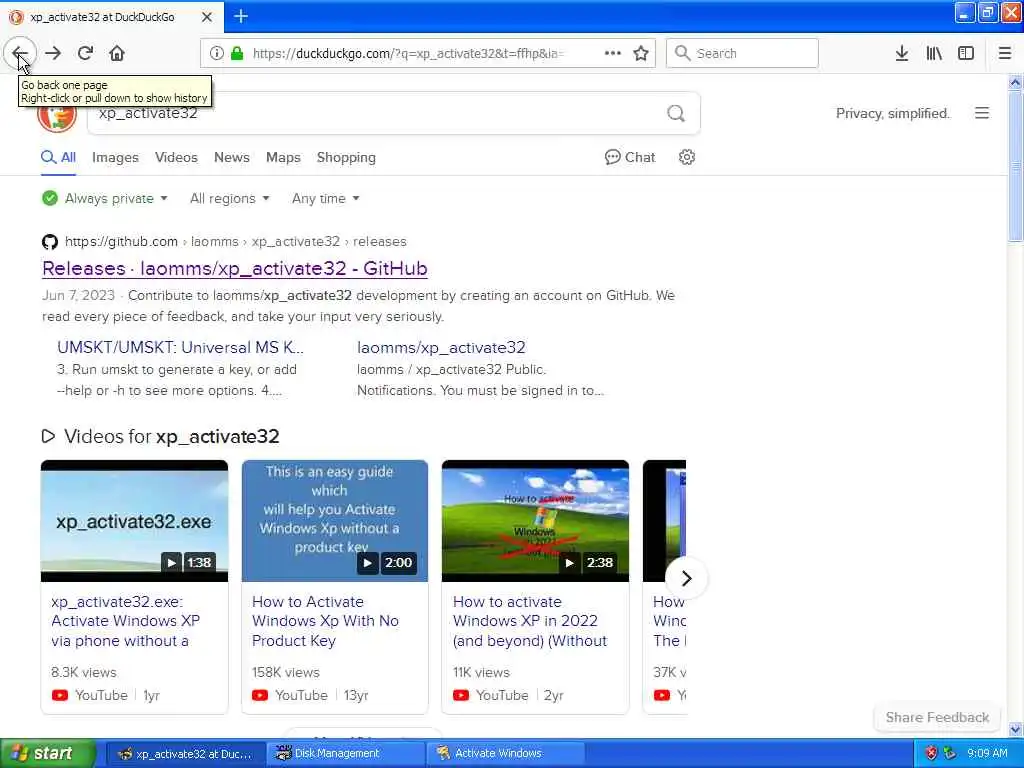The height and width of the screenshot is (768, 1024).
Task: Bookmark this page with star icon
Action: (x=641, y=53)
